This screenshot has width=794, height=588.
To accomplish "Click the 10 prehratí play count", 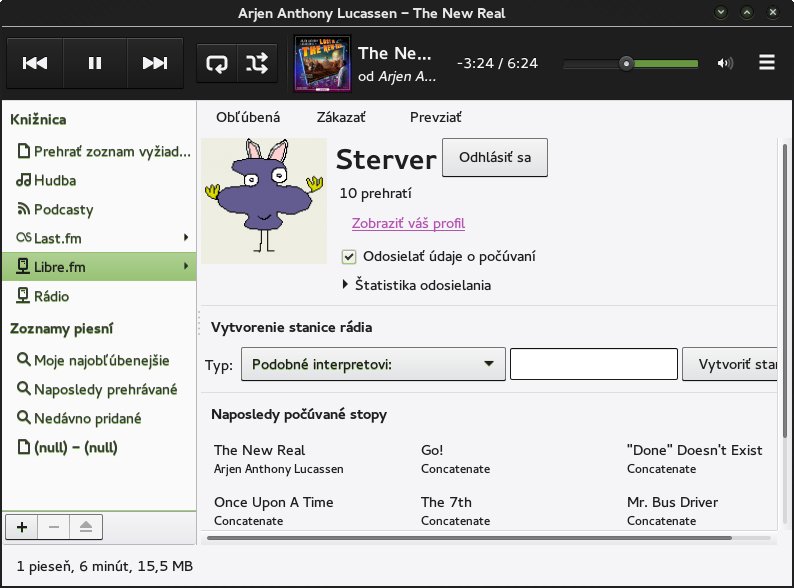I will click(x=375, y=193).
